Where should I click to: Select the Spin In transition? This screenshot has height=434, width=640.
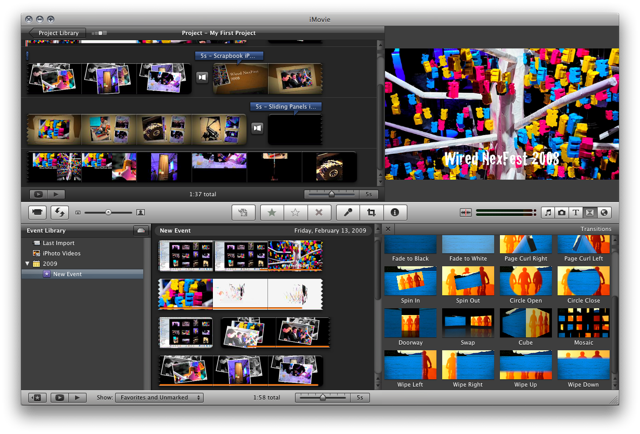click(x=410, y=285)
